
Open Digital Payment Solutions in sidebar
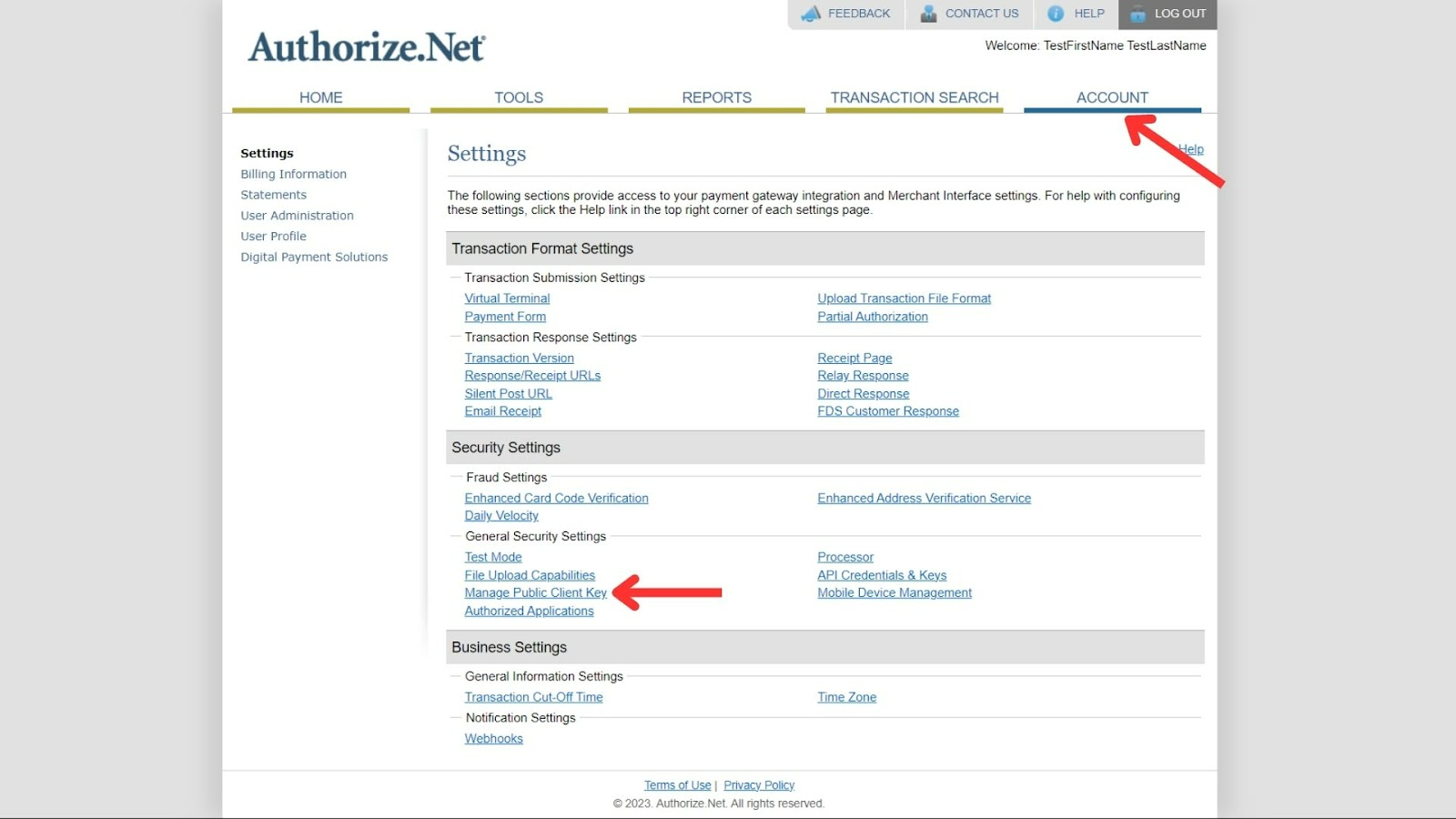(314, 257)
